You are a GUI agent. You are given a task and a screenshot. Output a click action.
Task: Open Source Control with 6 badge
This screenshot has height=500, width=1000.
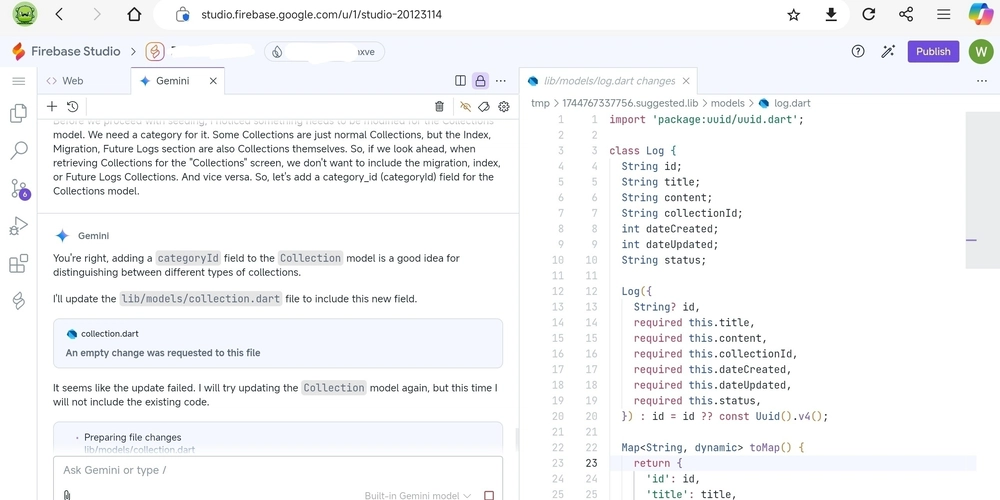point(19,189)
